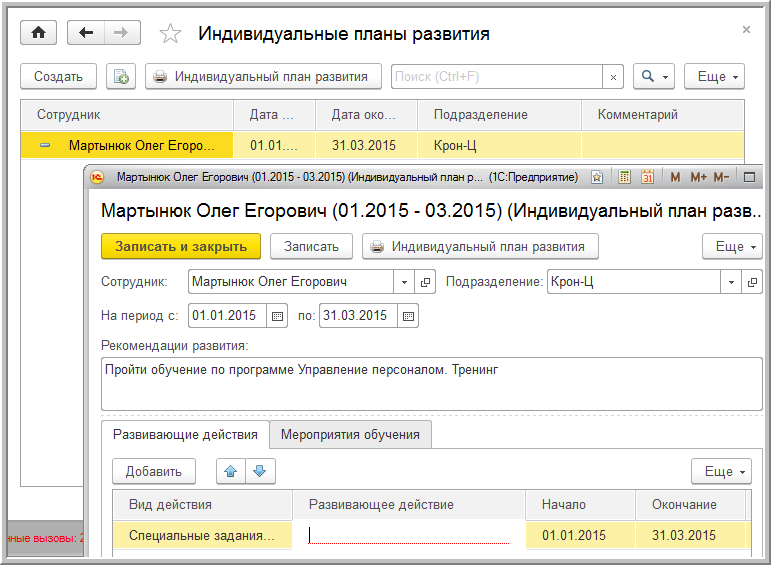Sort by Сотрудник column header
The height and width of the screenshot is (565, 771).
click(x=127, y=115)
